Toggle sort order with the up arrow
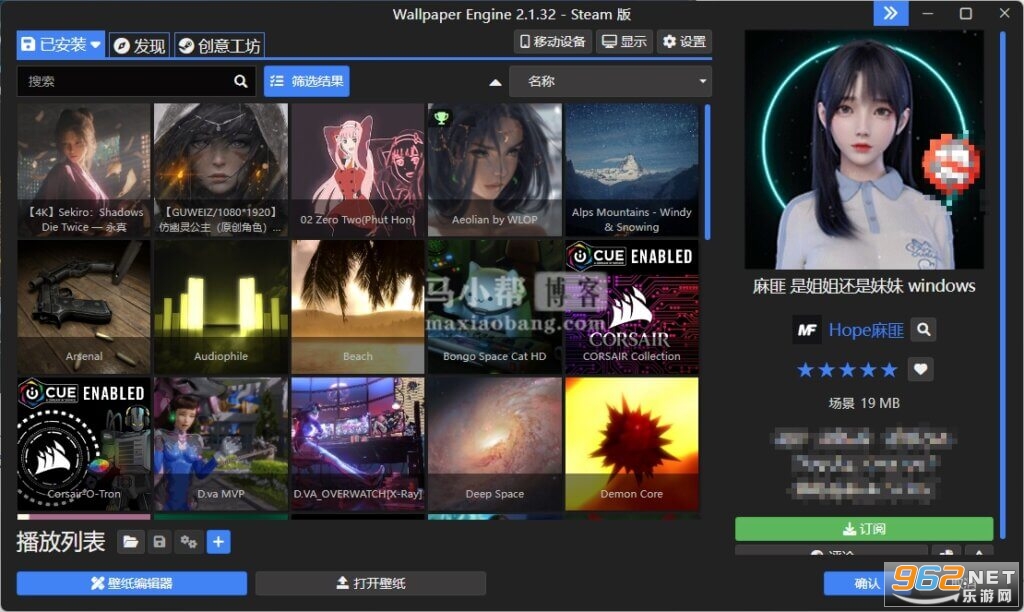Image resolution: width=1024 pixels, height=612 pixels. (x=495, y=82)
